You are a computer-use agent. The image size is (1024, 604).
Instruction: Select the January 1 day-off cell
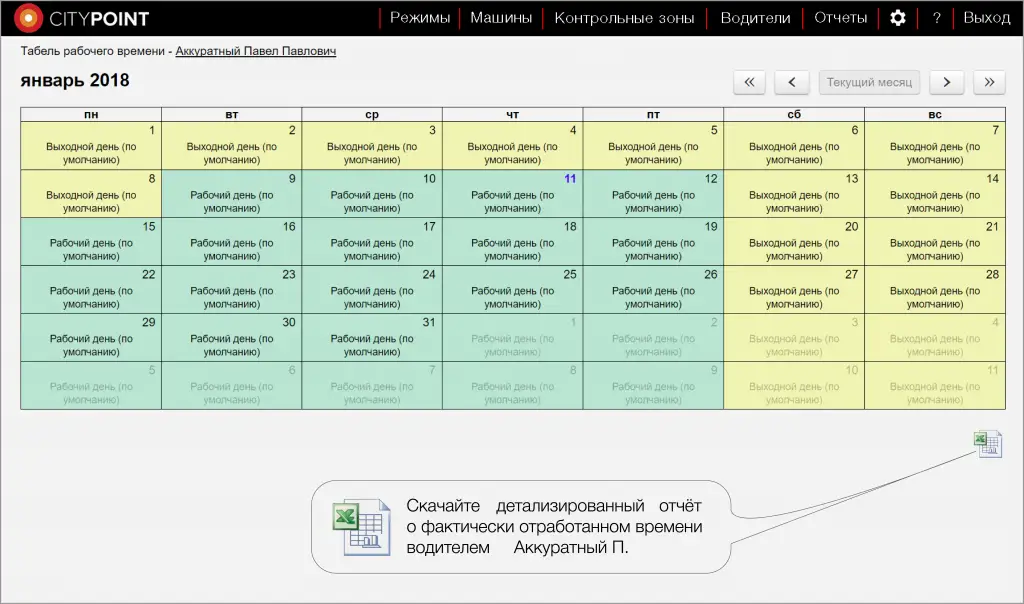pos(91,146)
